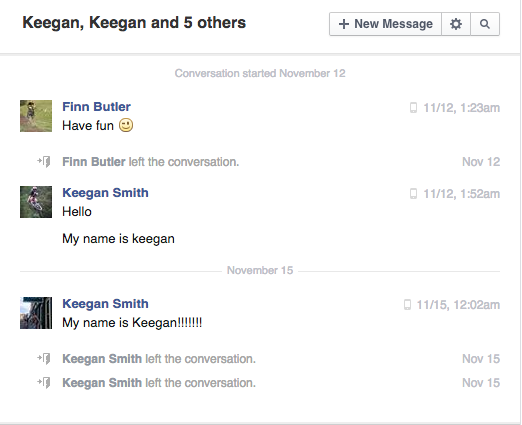Click leave icon beside Finn Butler left notice
This screenshot has width=522, height=425.
tap(44, 162)
